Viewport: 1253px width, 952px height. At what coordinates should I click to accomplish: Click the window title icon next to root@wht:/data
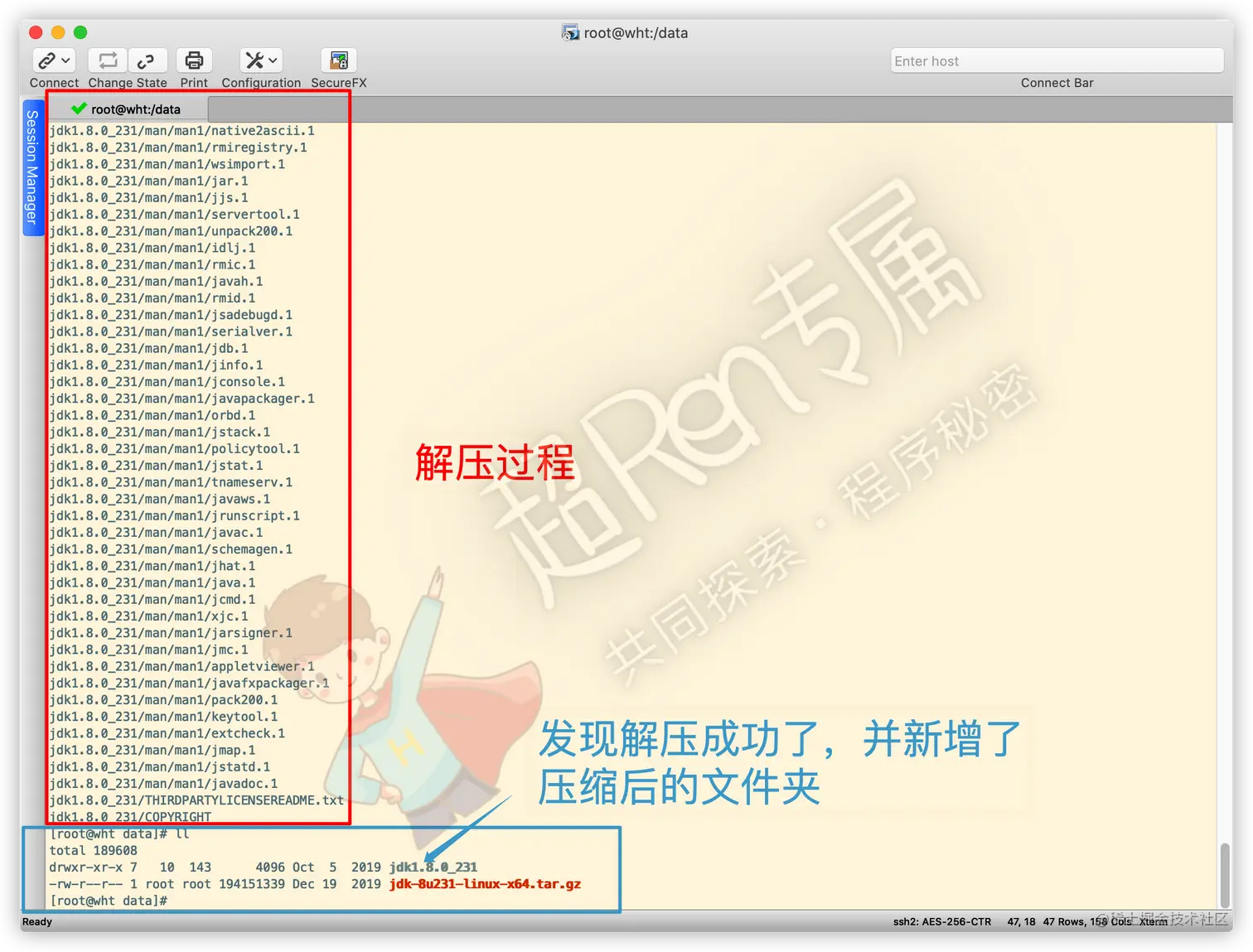click(x=570, y=33)
